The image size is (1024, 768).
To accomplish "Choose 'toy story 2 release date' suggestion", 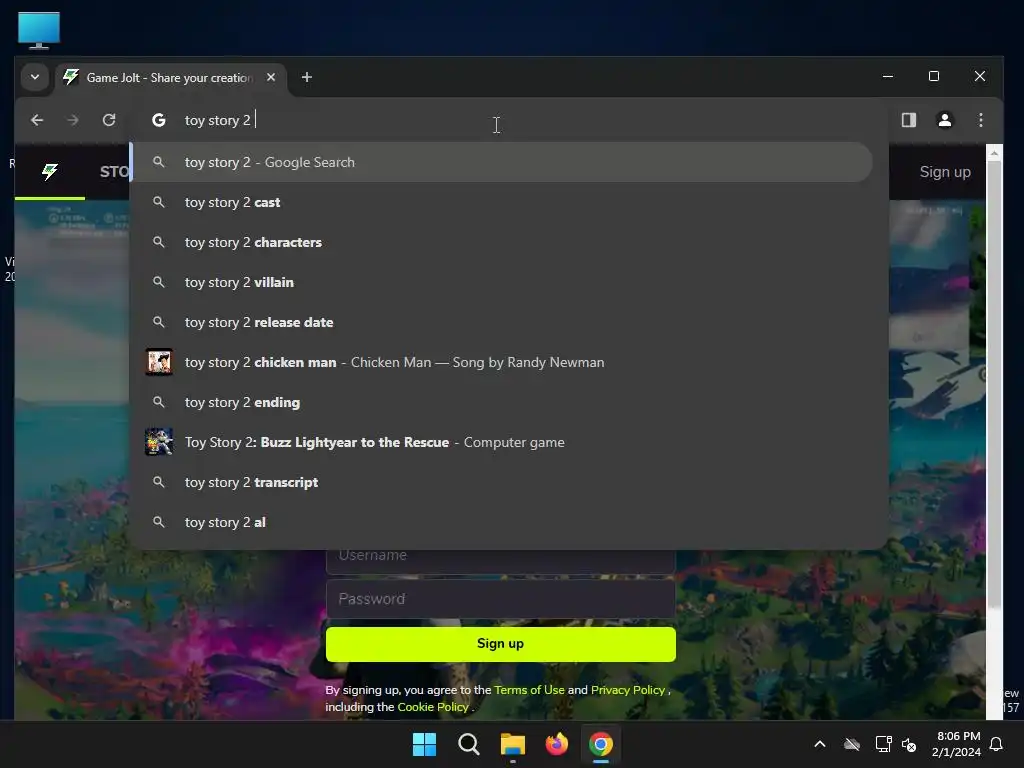I will click(x=502, y=322).
